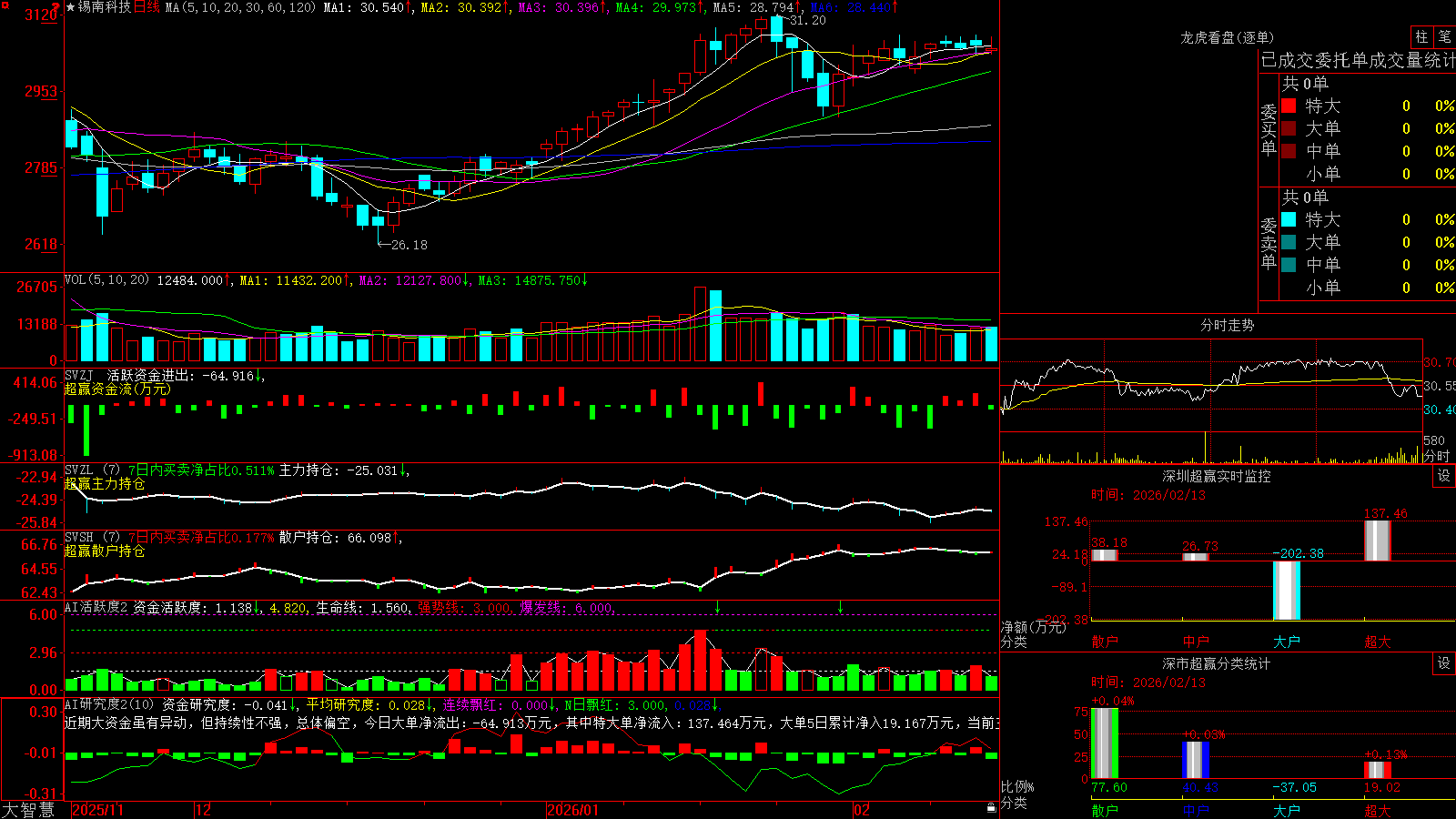Click the red 超大 bar labeled +0.13%
This screenshot has height=819, width=1456.
1378,770
